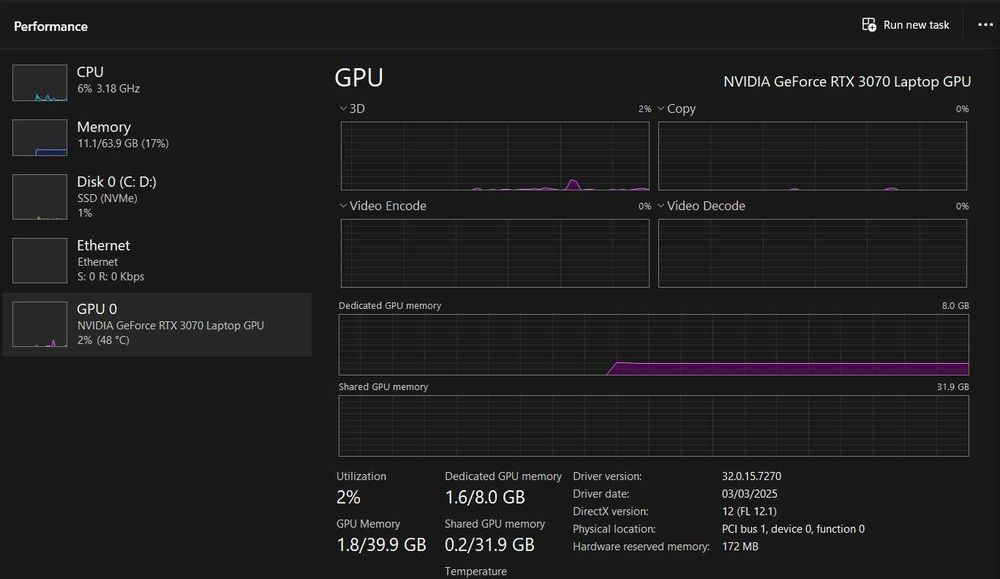1000x579 pixels.
Task: Click the SSD (NVMe) disk type text
Action: click(107, 198)
